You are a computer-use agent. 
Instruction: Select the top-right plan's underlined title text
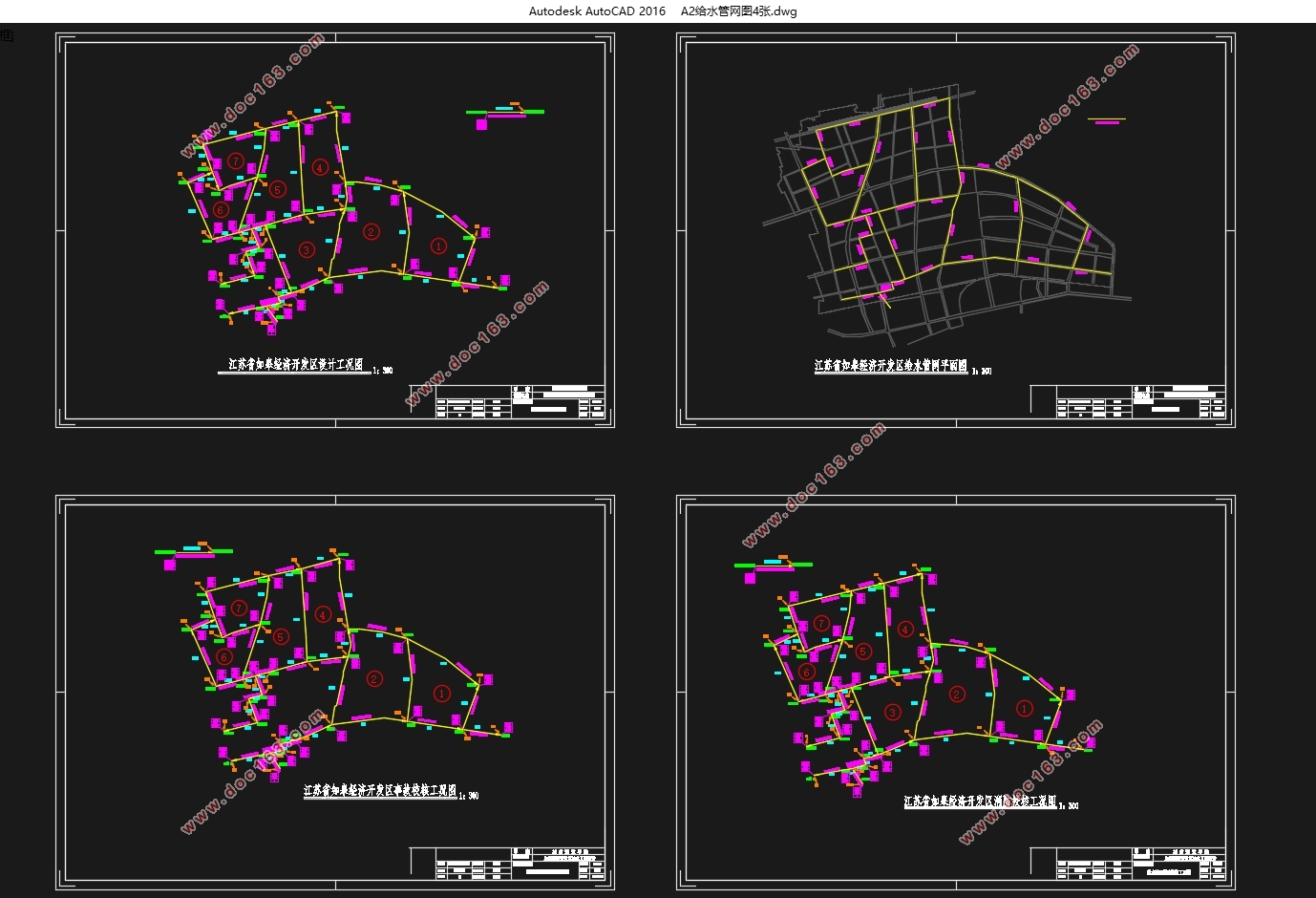(x=891, y=366)
